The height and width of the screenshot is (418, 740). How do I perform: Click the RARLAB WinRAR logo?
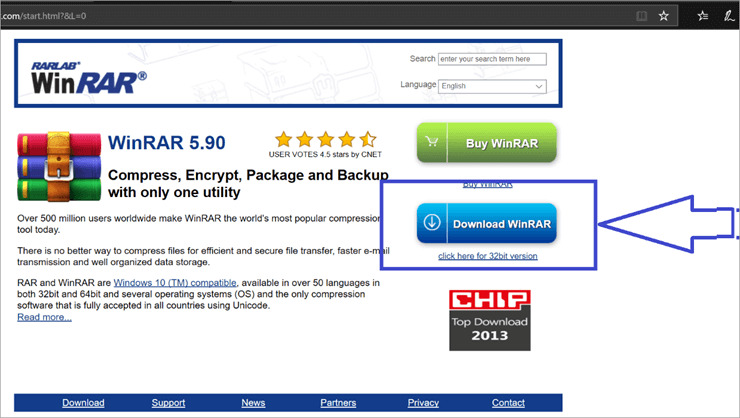[x=89, y=77]
